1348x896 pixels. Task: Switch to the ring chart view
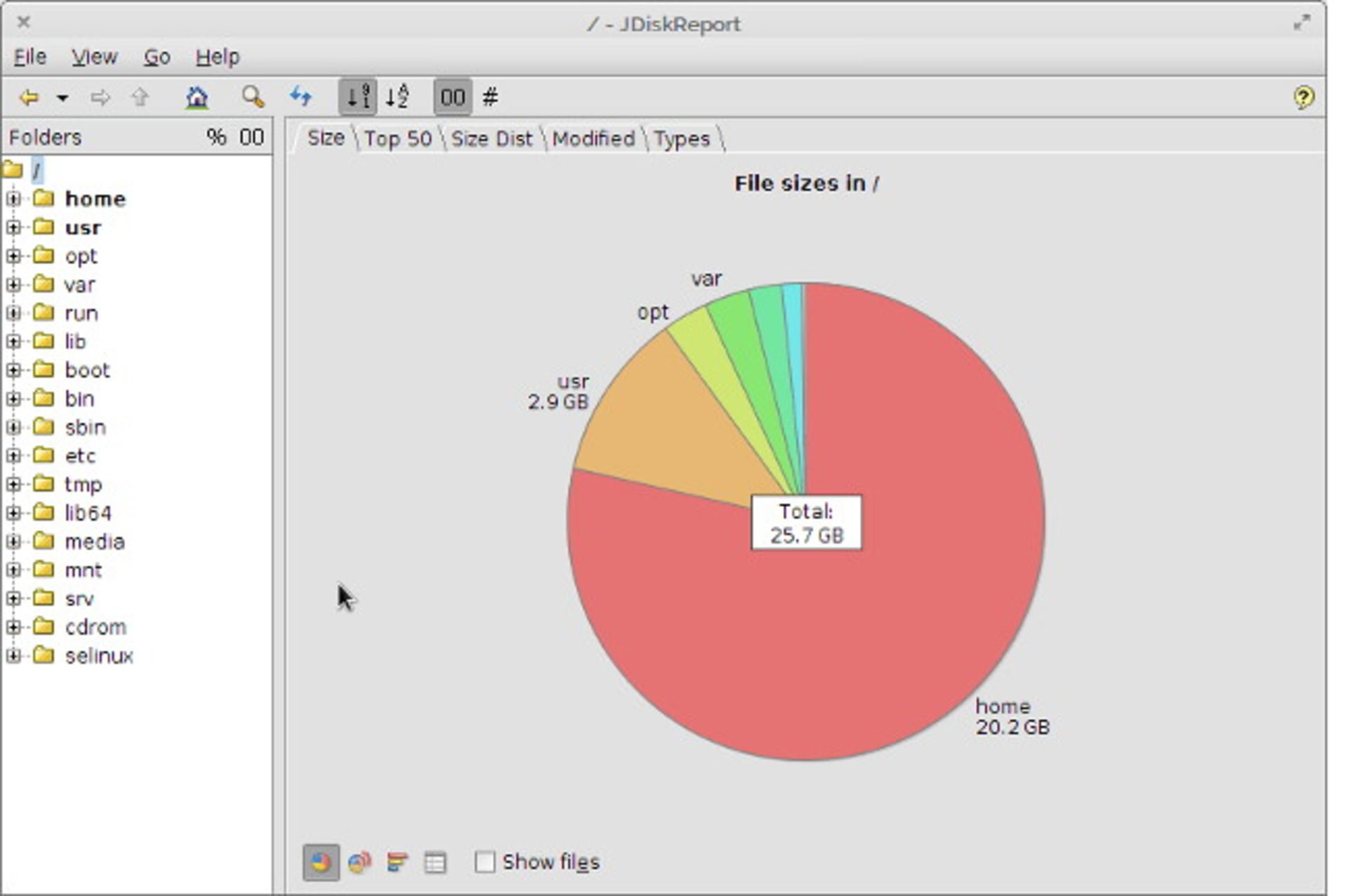click(359, 862)
